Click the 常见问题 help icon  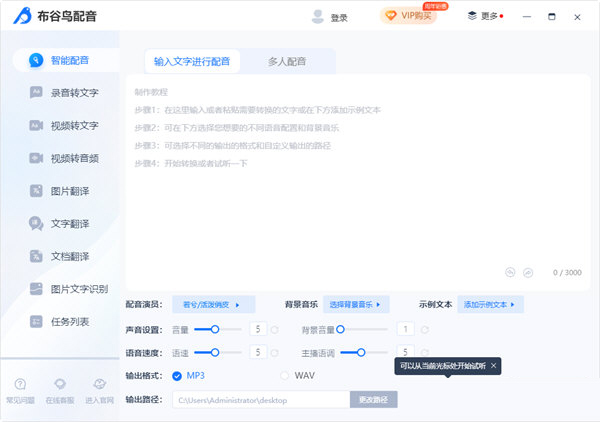(20, 388)
